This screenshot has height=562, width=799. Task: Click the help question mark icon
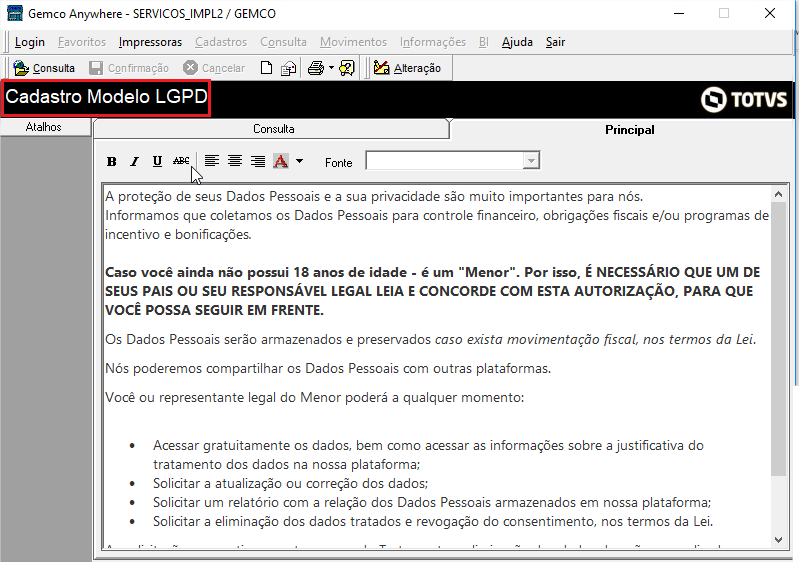pos(347,68)
